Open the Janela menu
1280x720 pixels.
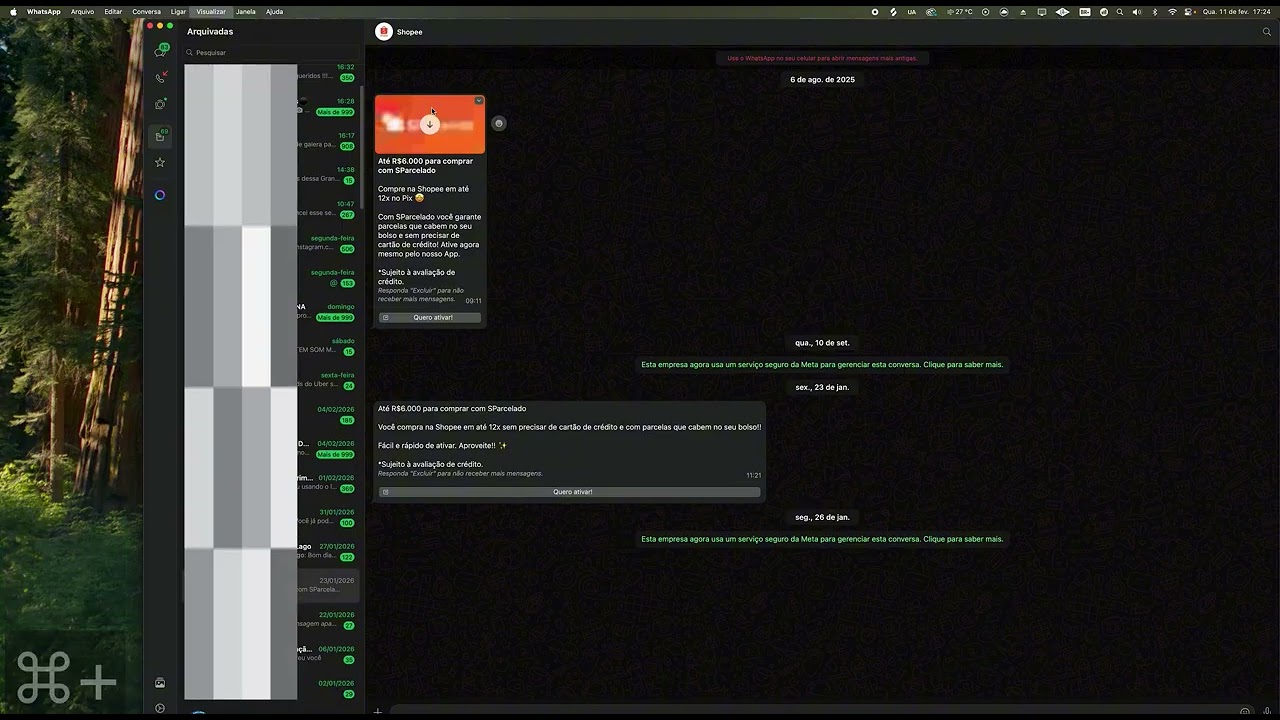[246, 12]
